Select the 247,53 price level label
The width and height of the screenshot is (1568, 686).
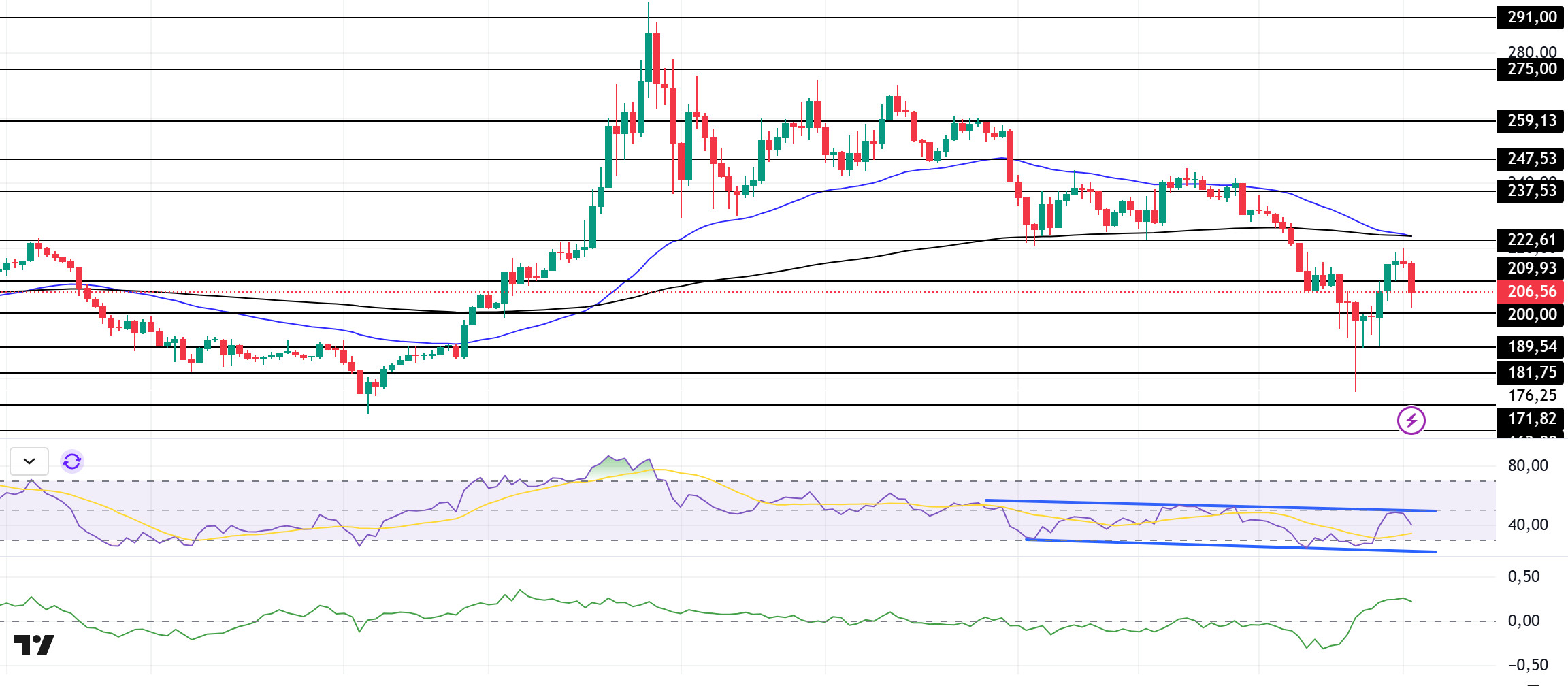coord(1531,159)
